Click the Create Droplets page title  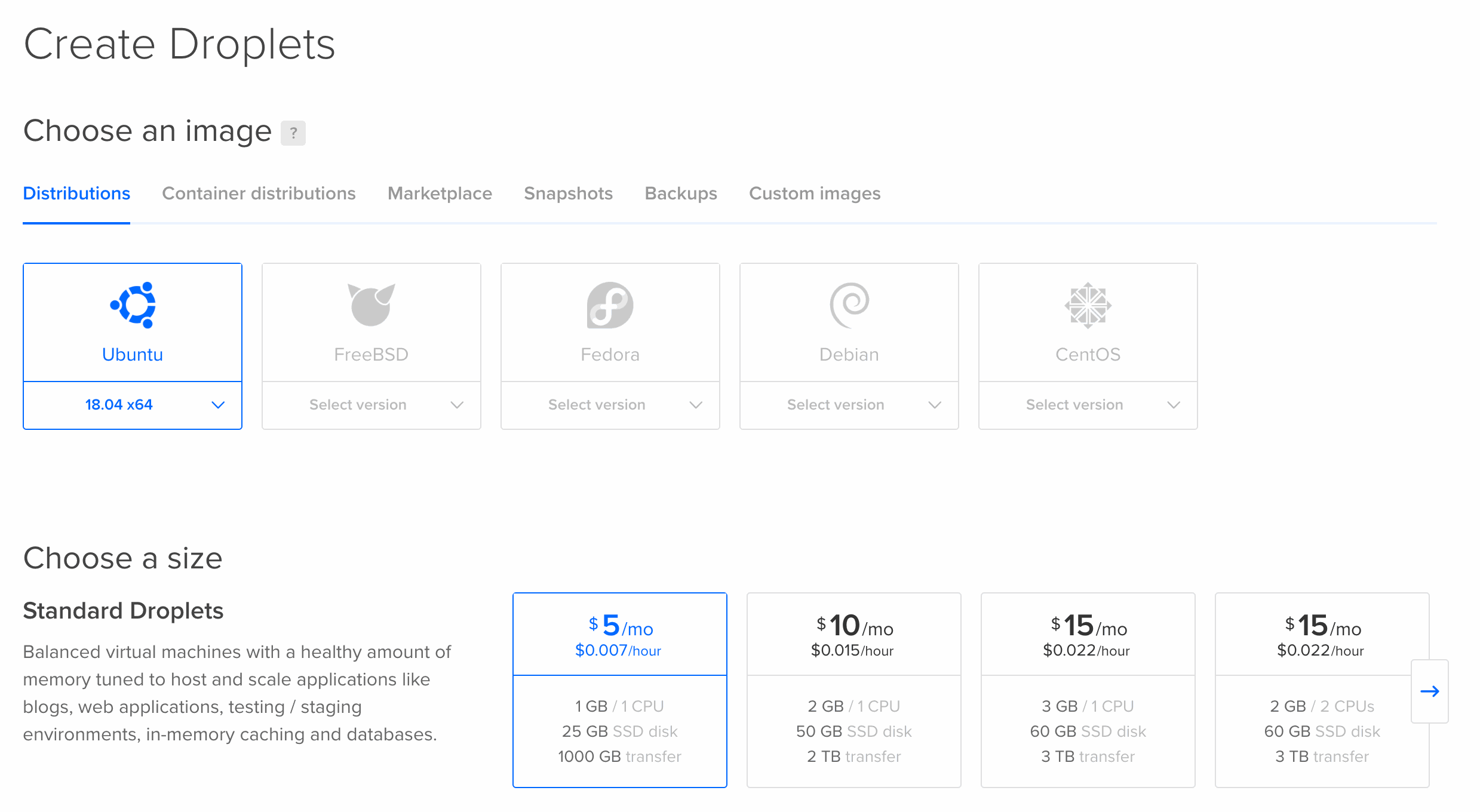pos(179,44)
